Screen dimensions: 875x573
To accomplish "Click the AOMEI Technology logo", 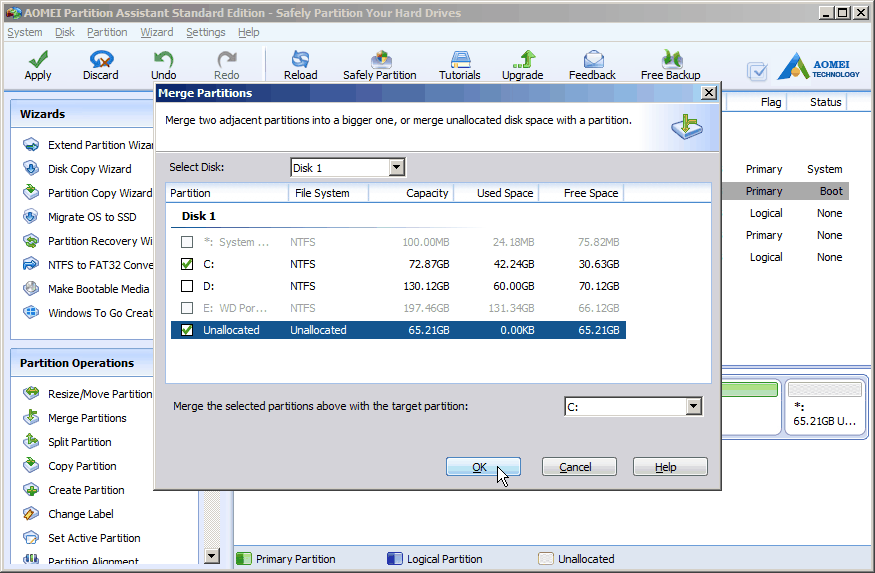I will coord(819,68).
